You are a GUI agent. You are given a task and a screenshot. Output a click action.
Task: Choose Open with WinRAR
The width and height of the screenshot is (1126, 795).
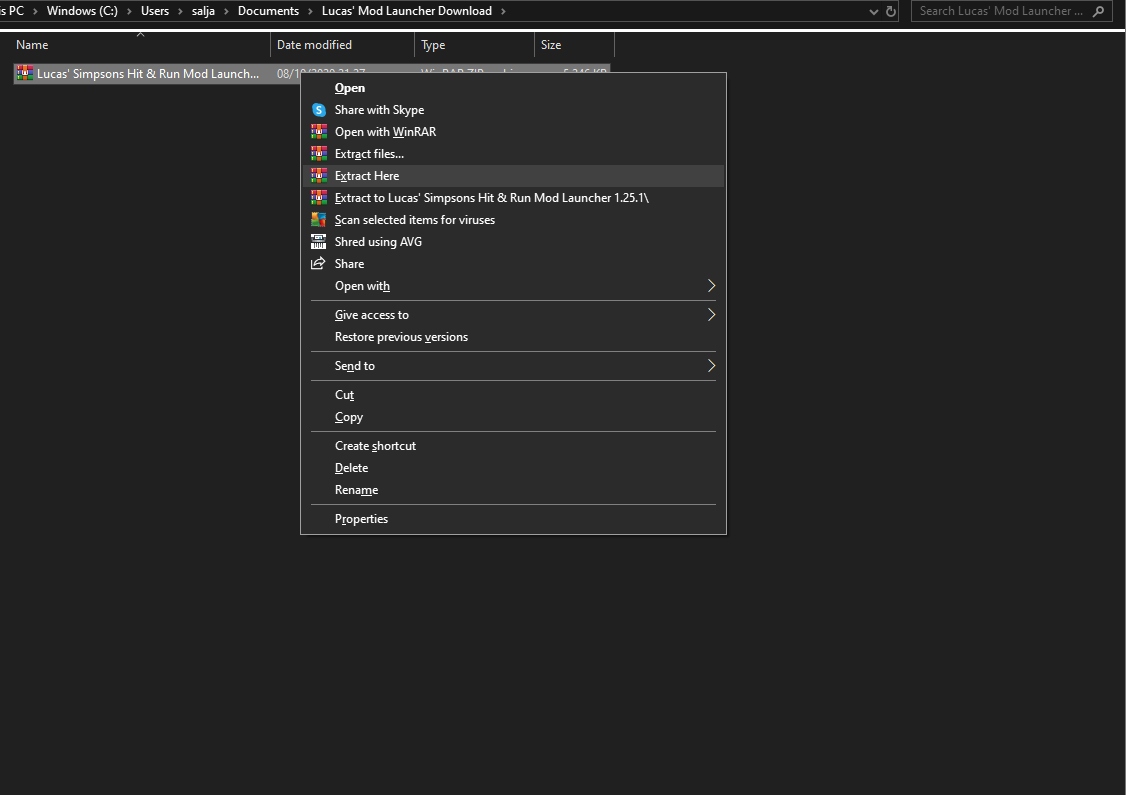pos(513,132)
